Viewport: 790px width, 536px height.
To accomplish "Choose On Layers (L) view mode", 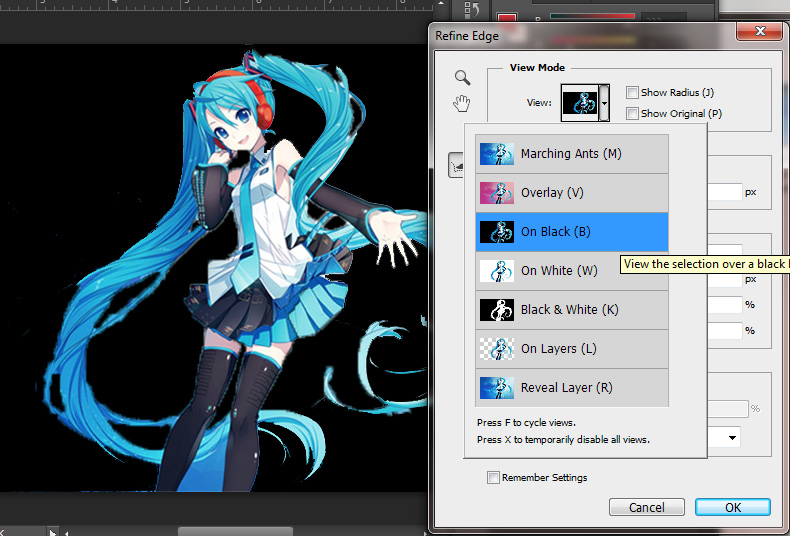I will click(x=572, y=349).
